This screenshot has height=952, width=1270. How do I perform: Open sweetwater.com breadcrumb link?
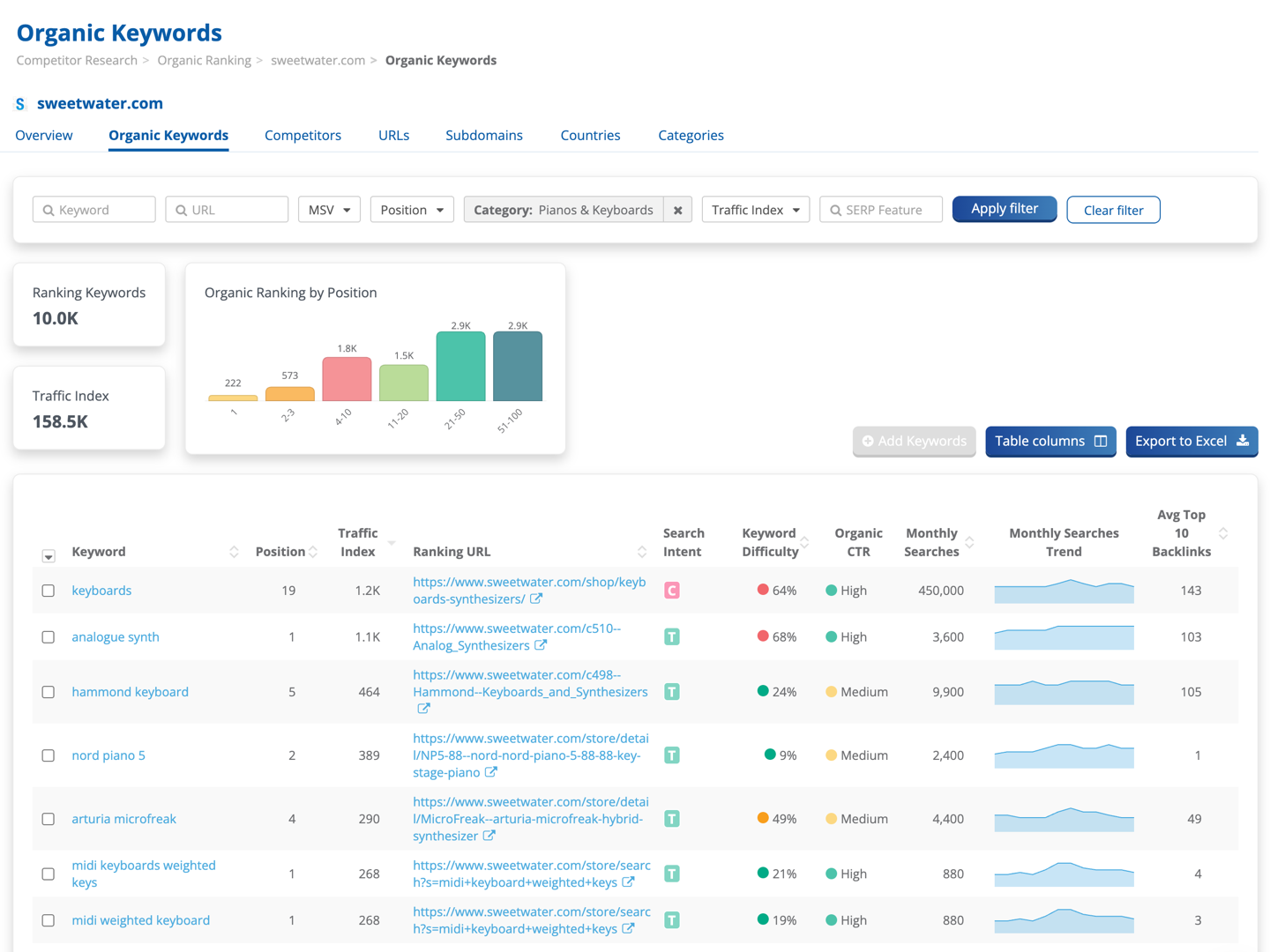pos(317,60)
